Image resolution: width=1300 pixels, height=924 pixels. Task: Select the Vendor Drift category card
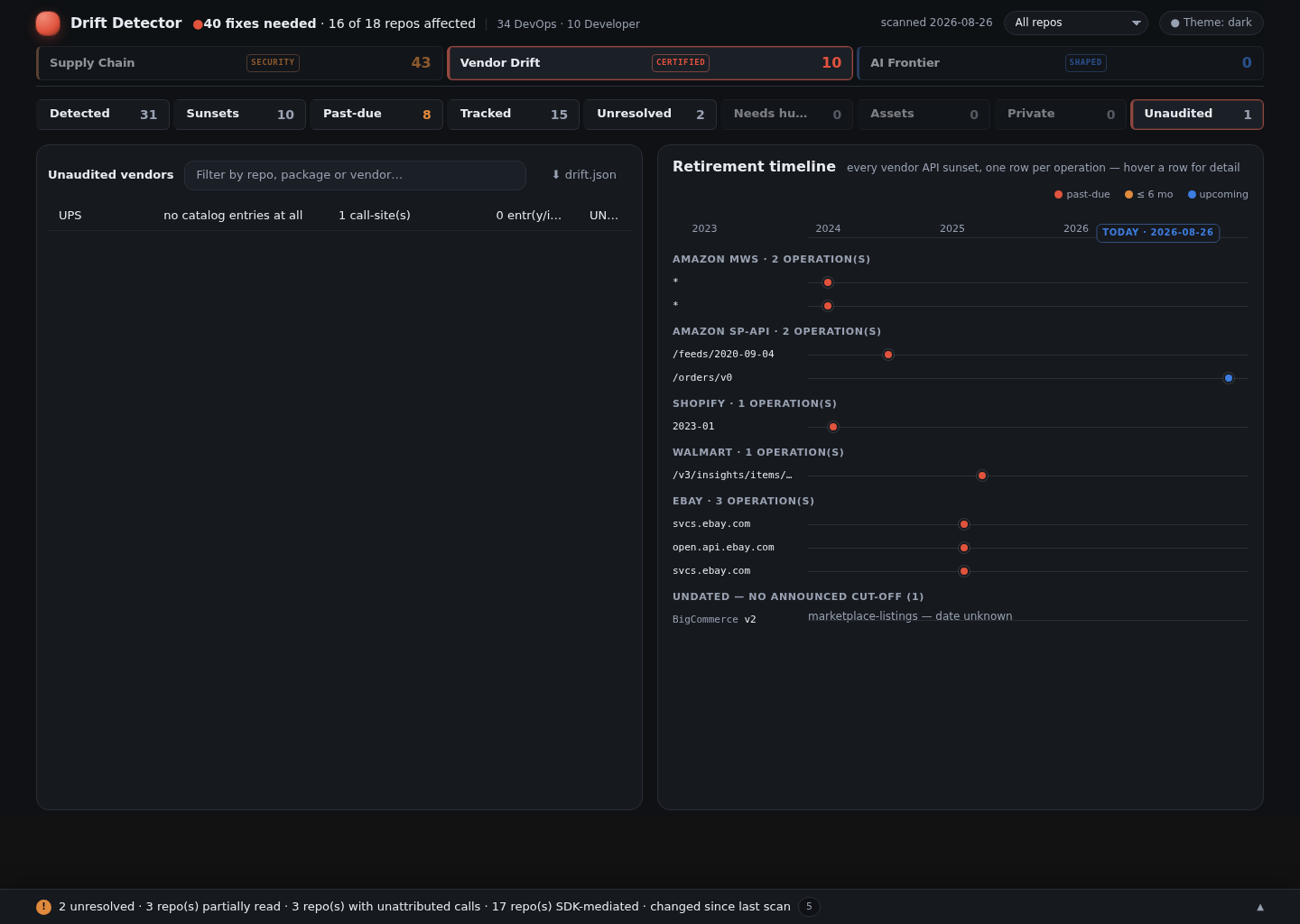tap(650, 63)
